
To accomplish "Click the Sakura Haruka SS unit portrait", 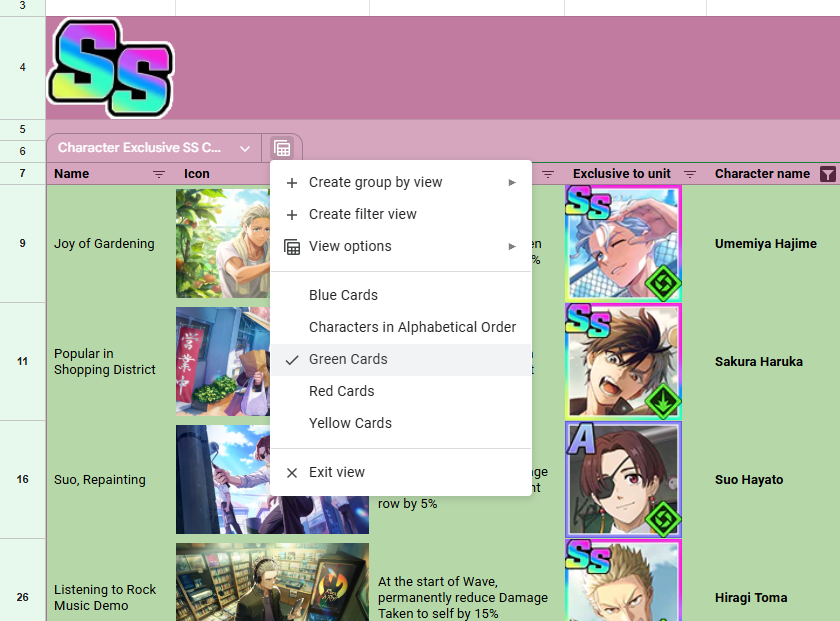I will [x=623, y=362].
